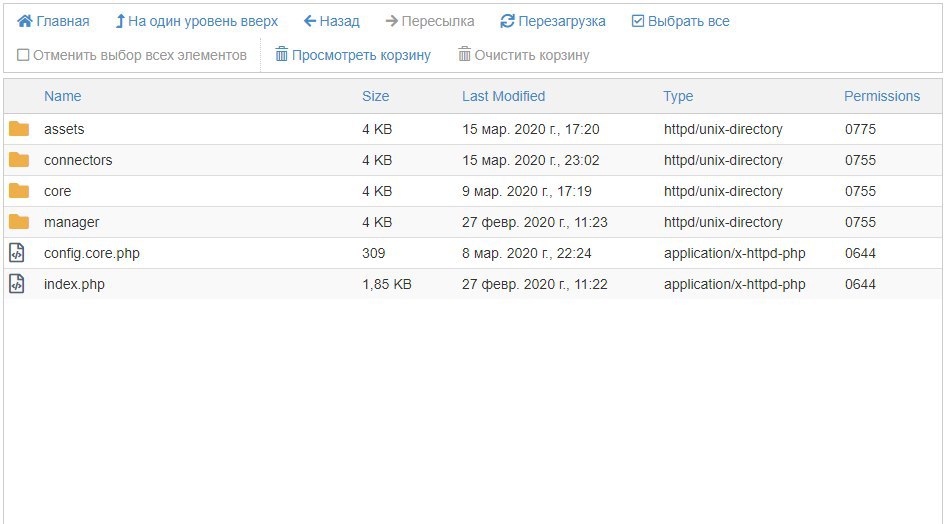Select the index.php file name
This screenshot has height=524, width=947.
tap(74, 284)
